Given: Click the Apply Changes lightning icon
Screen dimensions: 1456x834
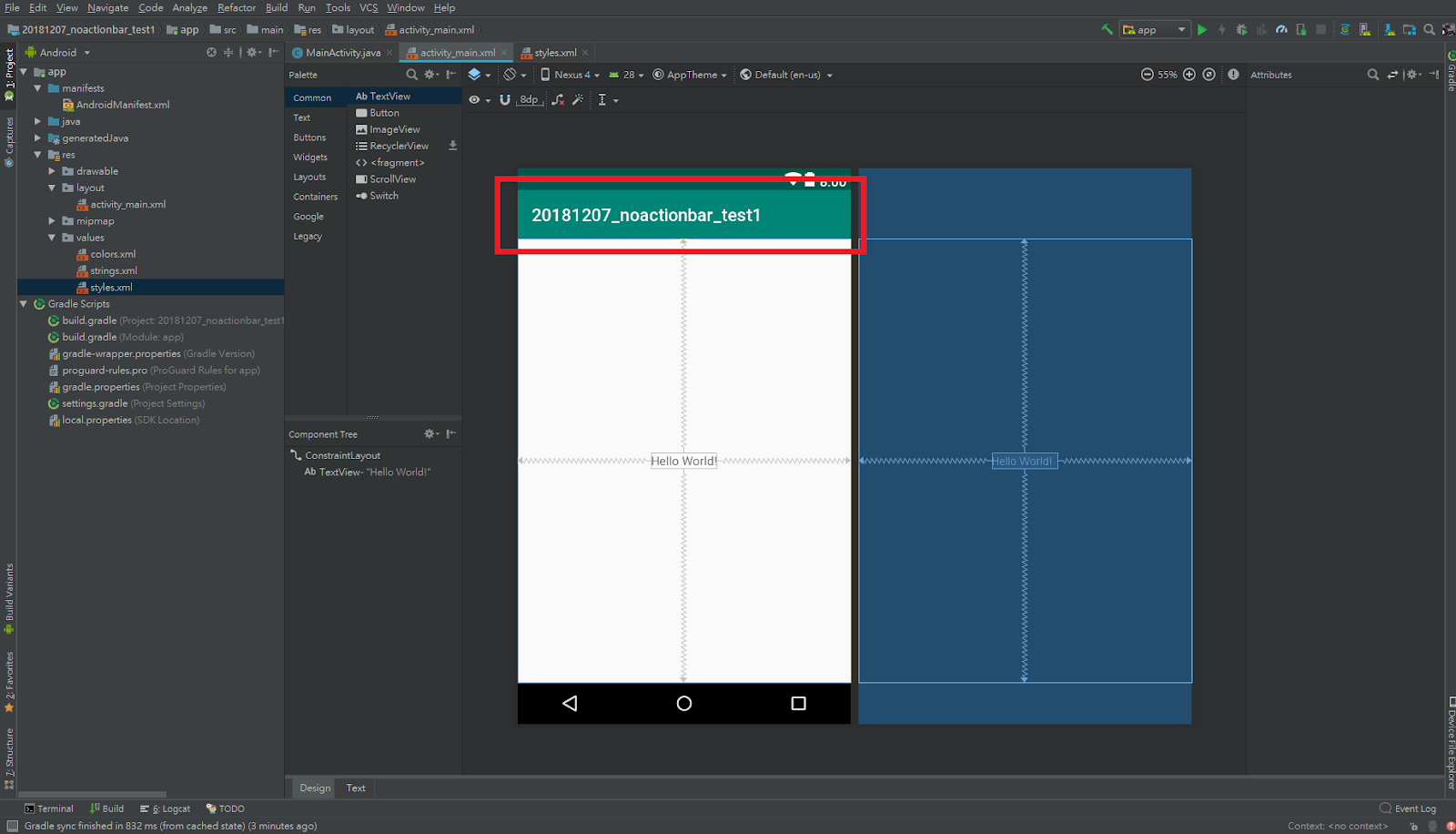Looking at the screenshot, I should (x=1222, y=29).
